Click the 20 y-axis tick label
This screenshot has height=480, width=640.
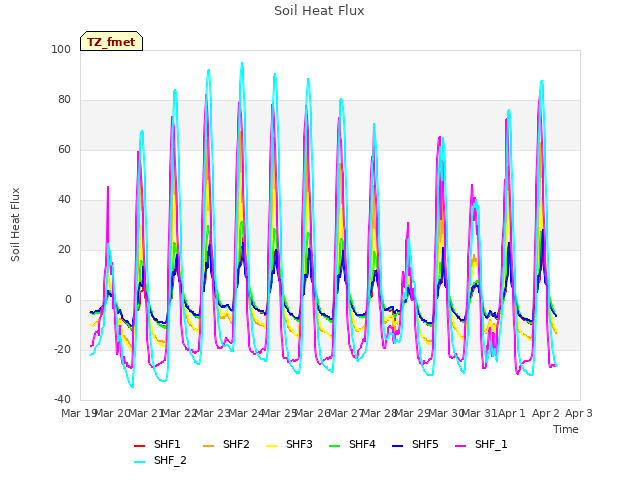[64, 249]
